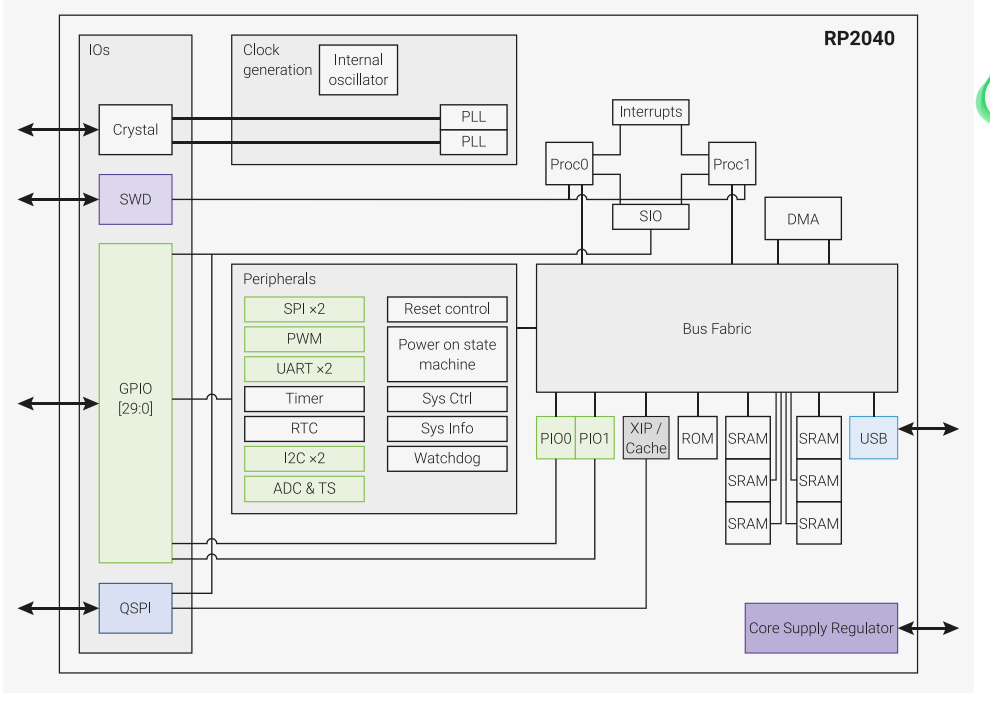
Task: Click the IOs group label
Action: click(99, 50)
